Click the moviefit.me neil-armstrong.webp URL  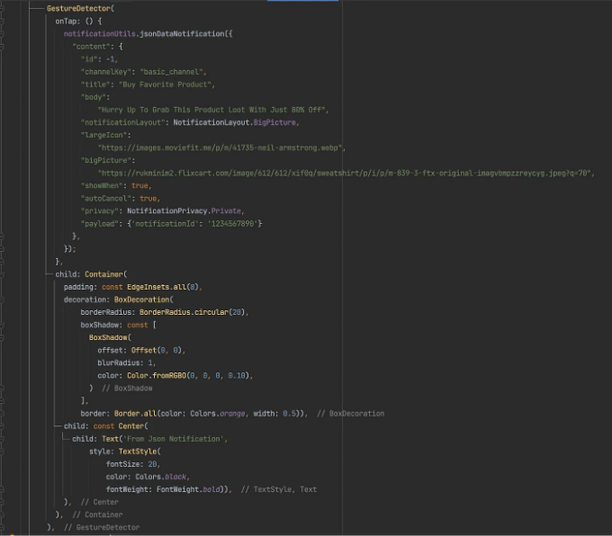coord(220,148)
